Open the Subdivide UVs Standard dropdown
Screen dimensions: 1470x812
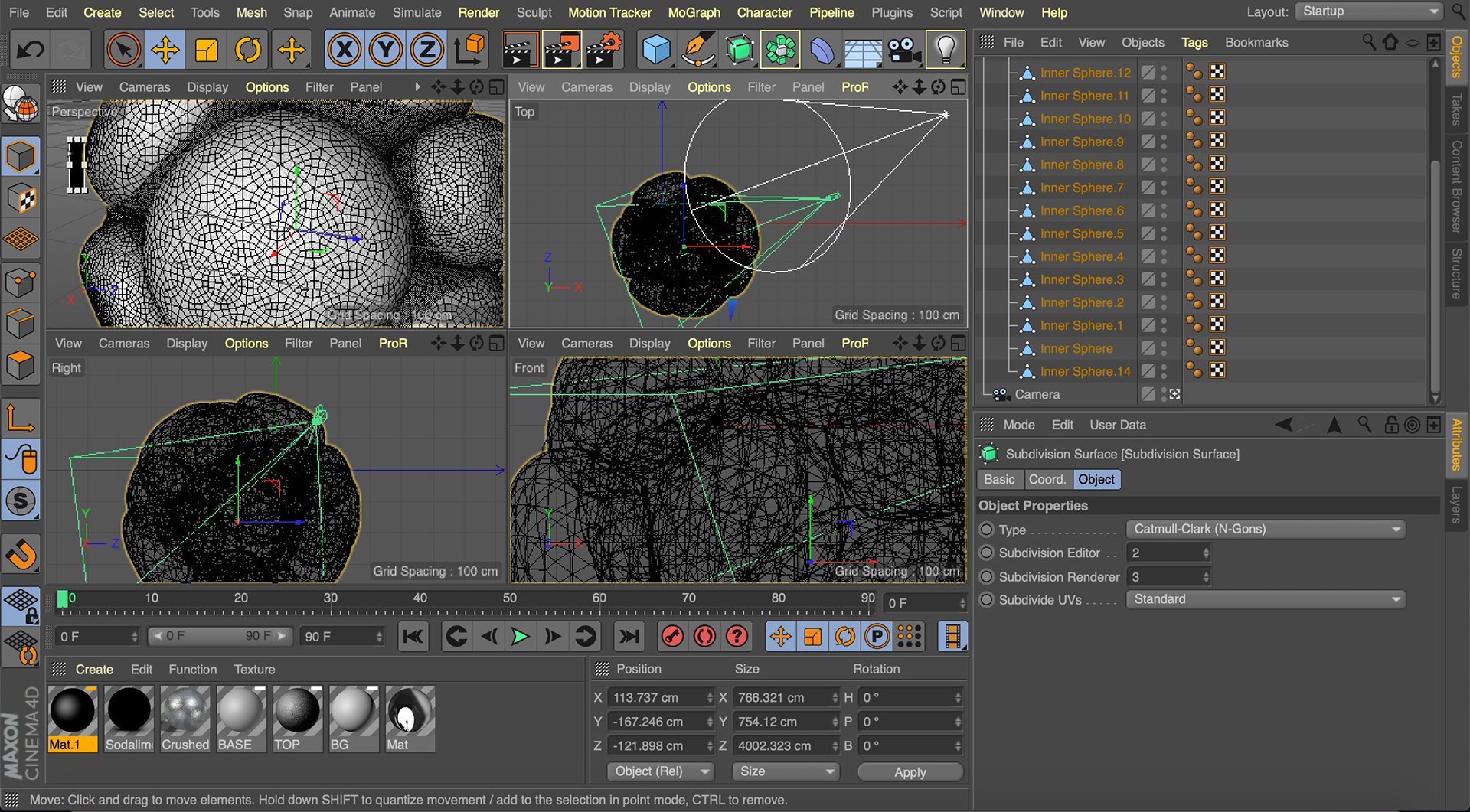click(1266, 600)
